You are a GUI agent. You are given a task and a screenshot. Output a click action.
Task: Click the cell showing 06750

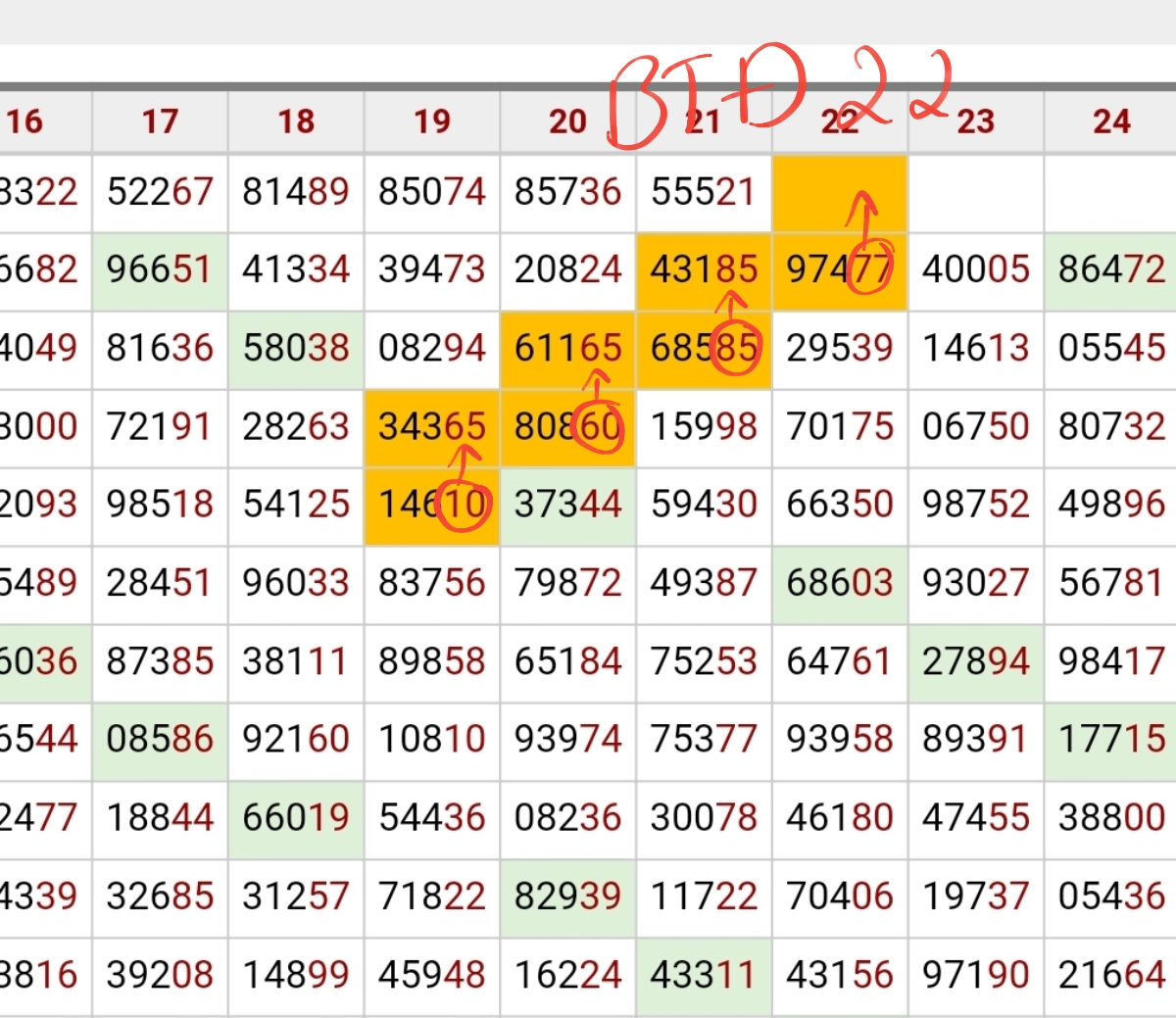click(976, 426)
